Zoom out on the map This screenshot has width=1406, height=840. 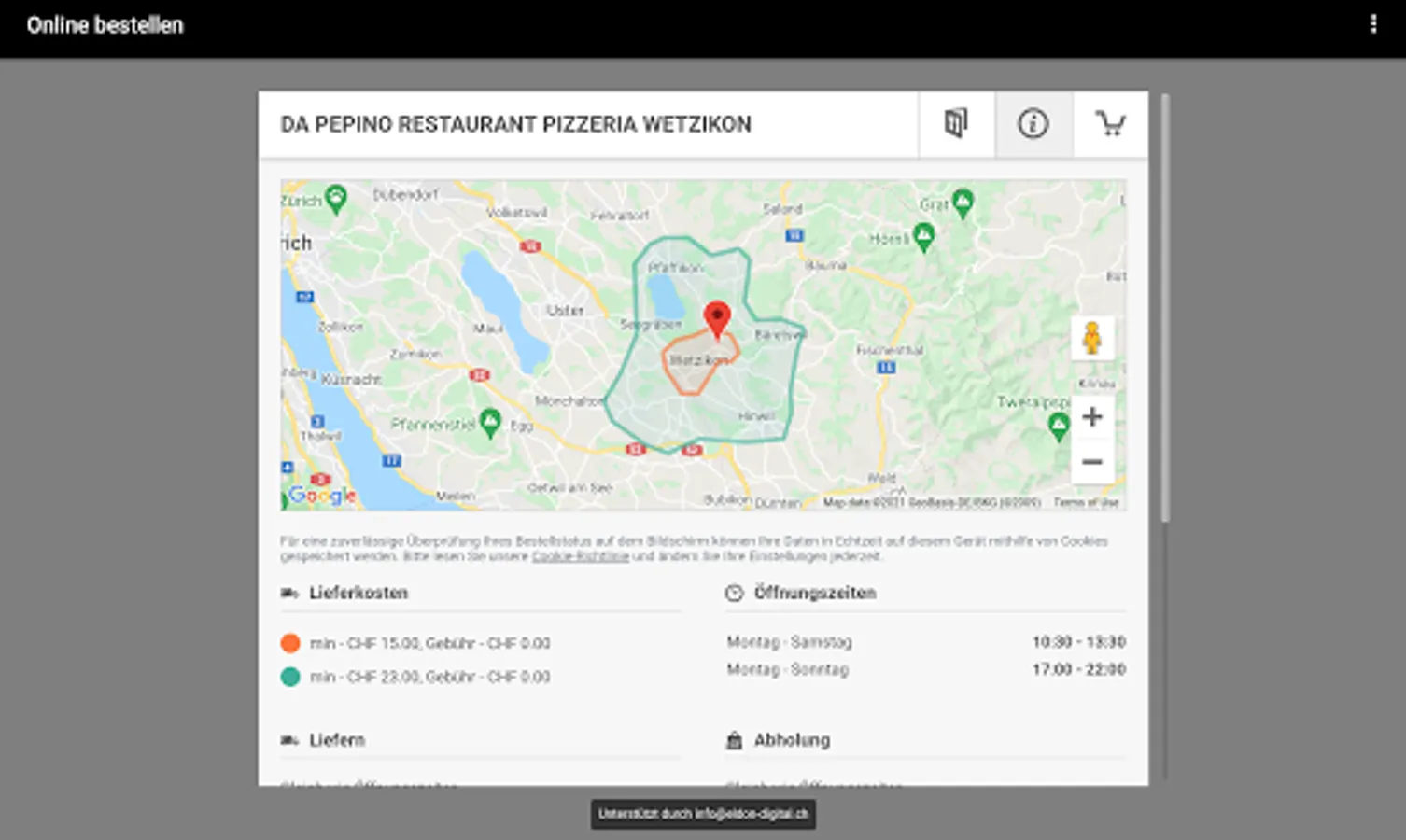(x=1091, y=462)
